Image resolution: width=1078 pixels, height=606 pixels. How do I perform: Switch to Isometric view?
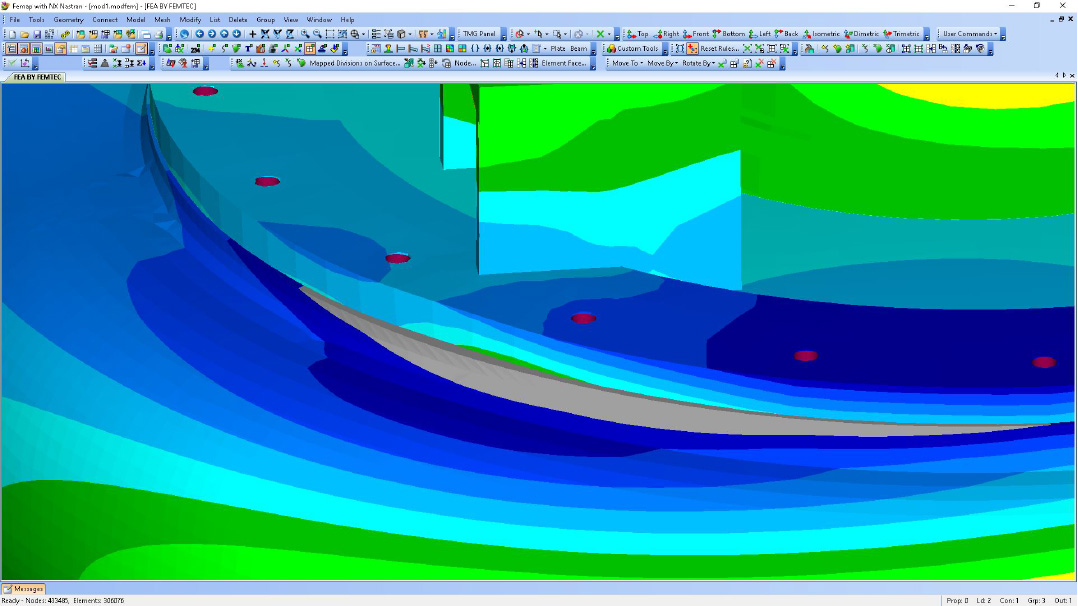point(821,34)
